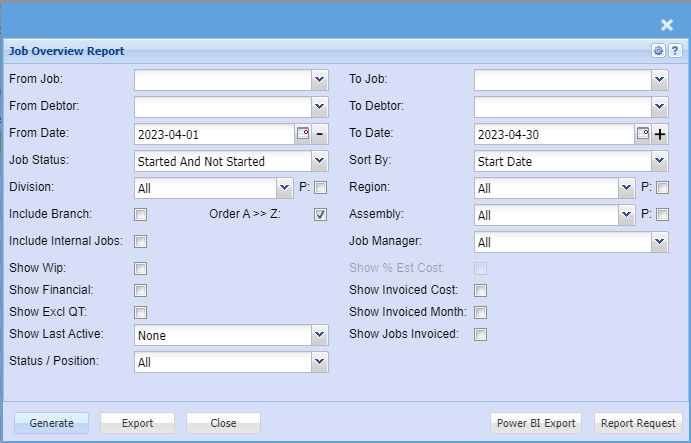Tick the Include Internal Jobs checkbox
This screenshot has width=691, height=443.
pyautogui.click(x=141, y=241)
